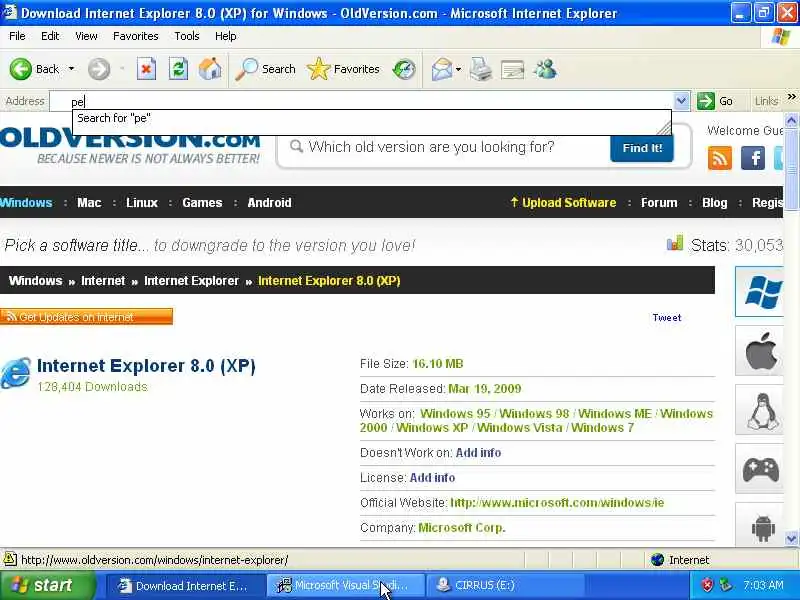
Task: Click the vertical scrollbar up arrow
Action: click(791, 120)
